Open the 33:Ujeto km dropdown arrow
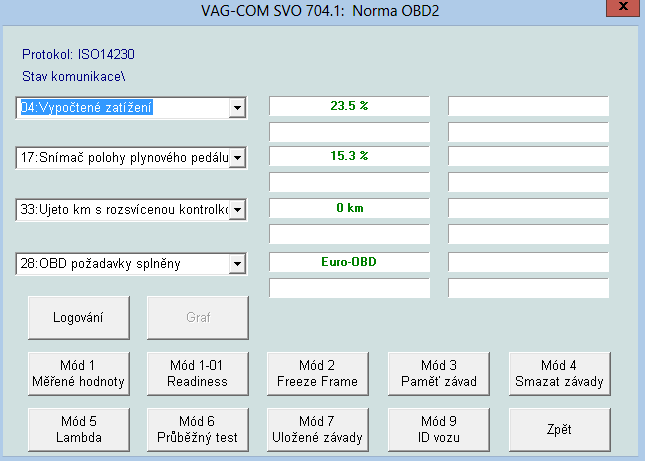This screenshot has width=645, height=461. click(237, 210)
